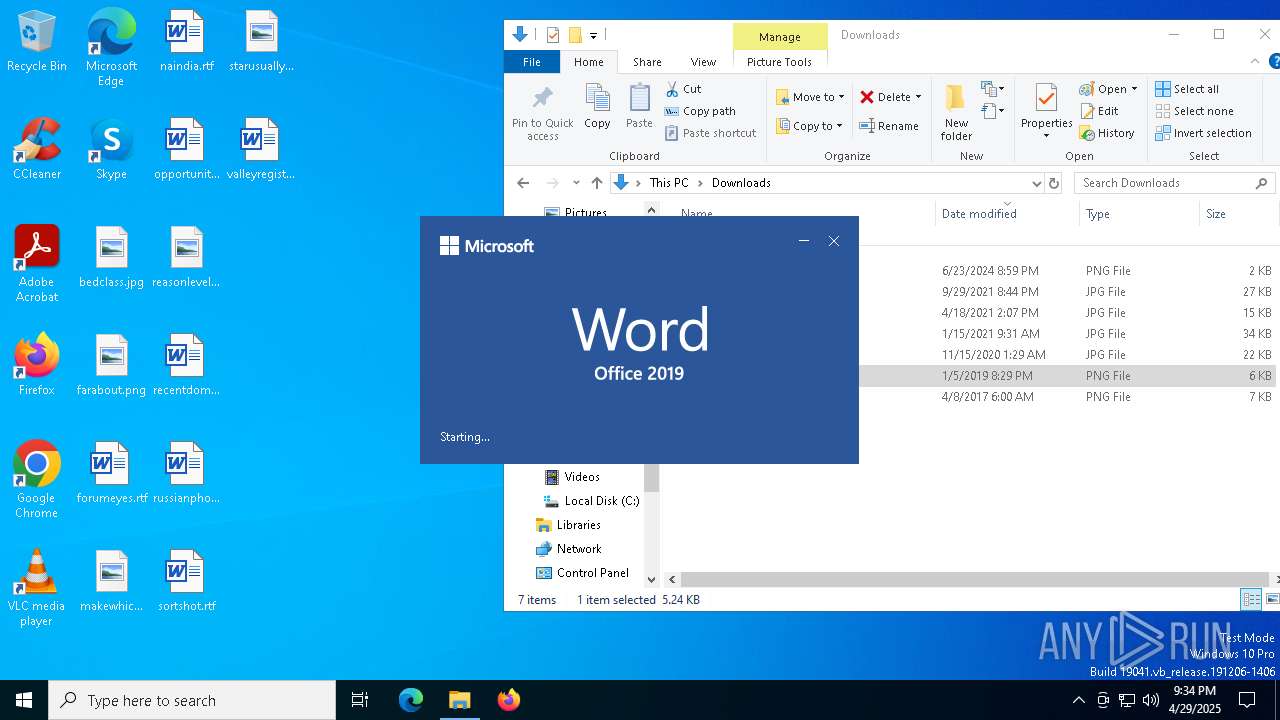1280x720 pixels.
Task: Switch to the Share ribbon tab
Action: tap(647, 62)
